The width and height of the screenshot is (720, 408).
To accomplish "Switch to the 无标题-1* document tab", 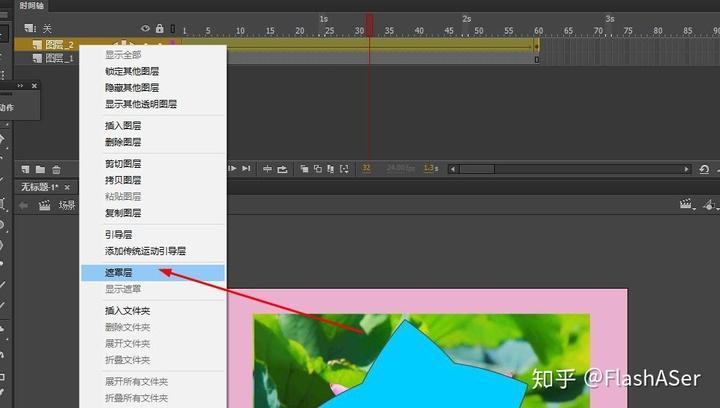I will (40, 187).
